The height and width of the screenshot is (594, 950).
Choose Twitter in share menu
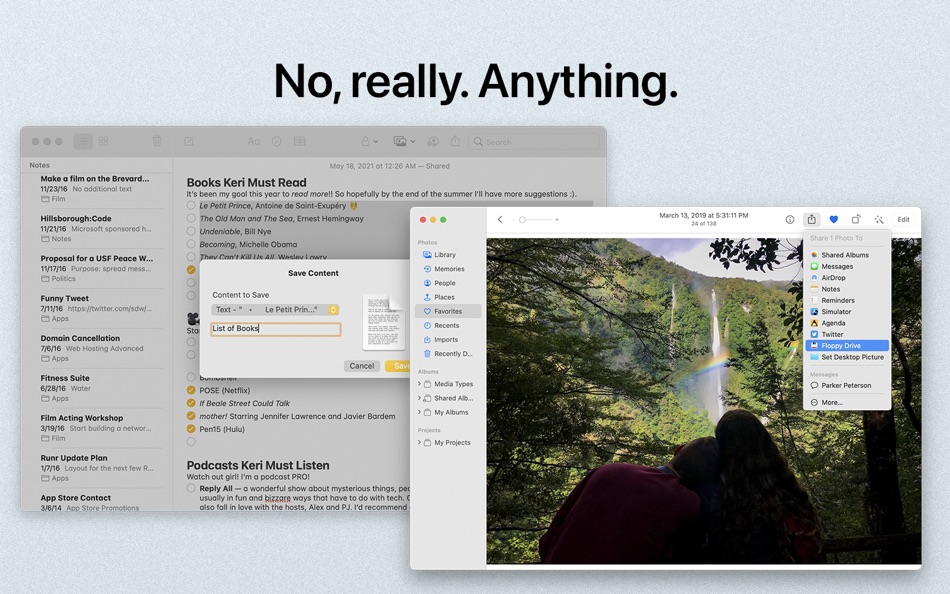(845, 334)
